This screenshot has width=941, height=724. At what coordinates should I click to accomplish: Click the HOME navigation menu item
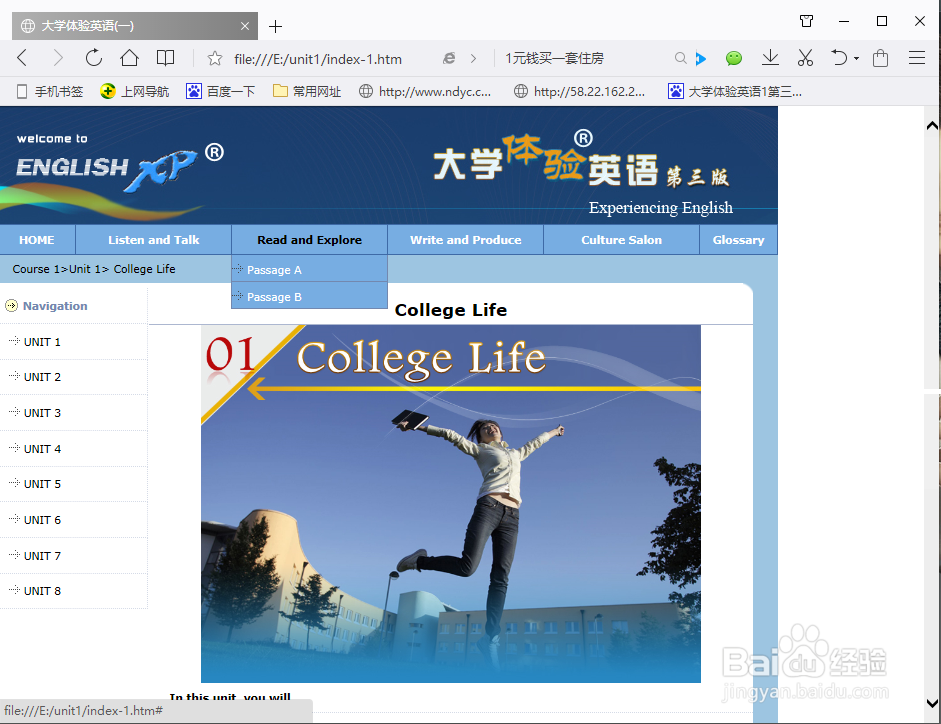[37, 240]
